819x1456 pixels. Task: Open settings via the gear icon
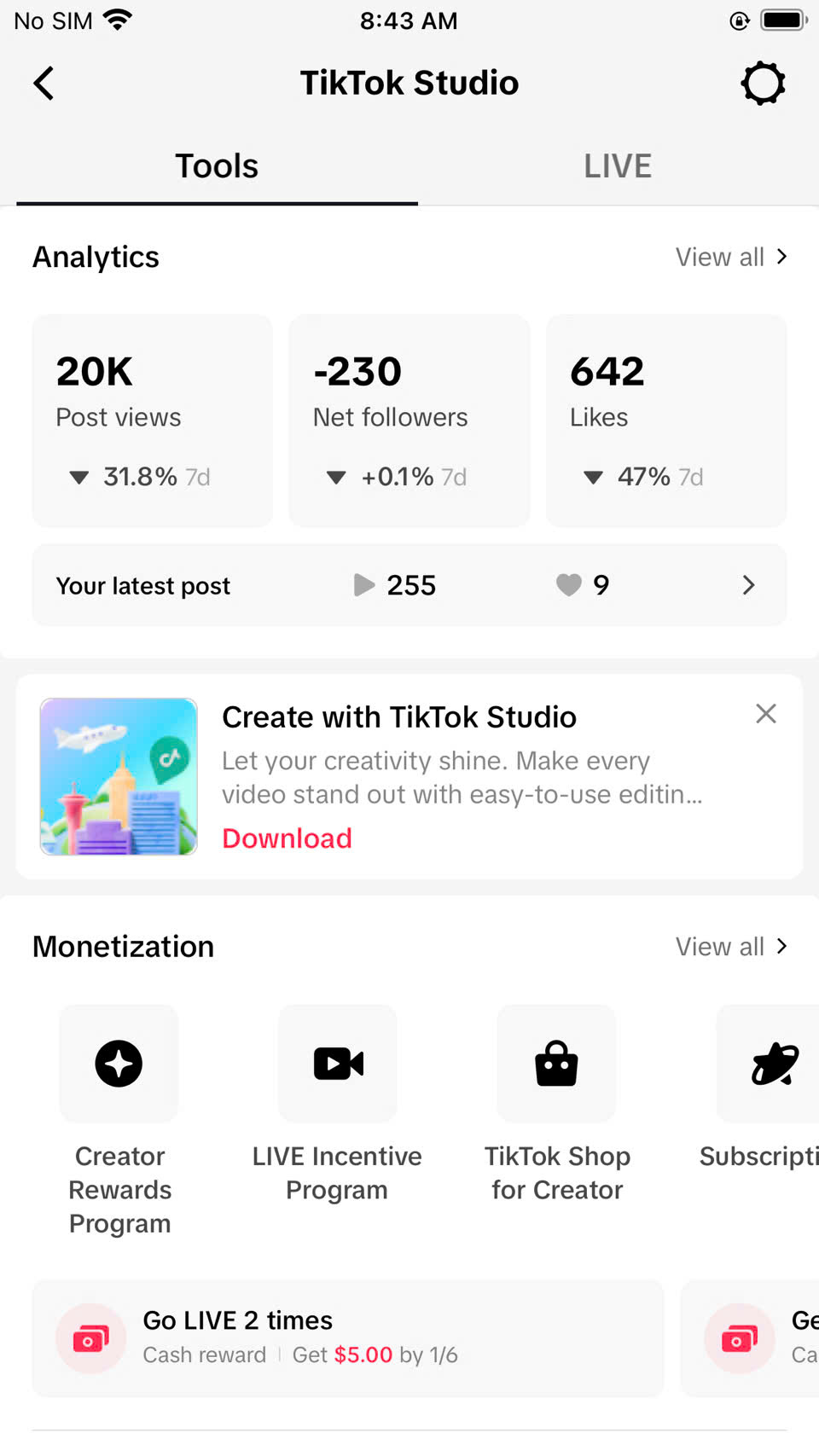[x=763, y=84]
